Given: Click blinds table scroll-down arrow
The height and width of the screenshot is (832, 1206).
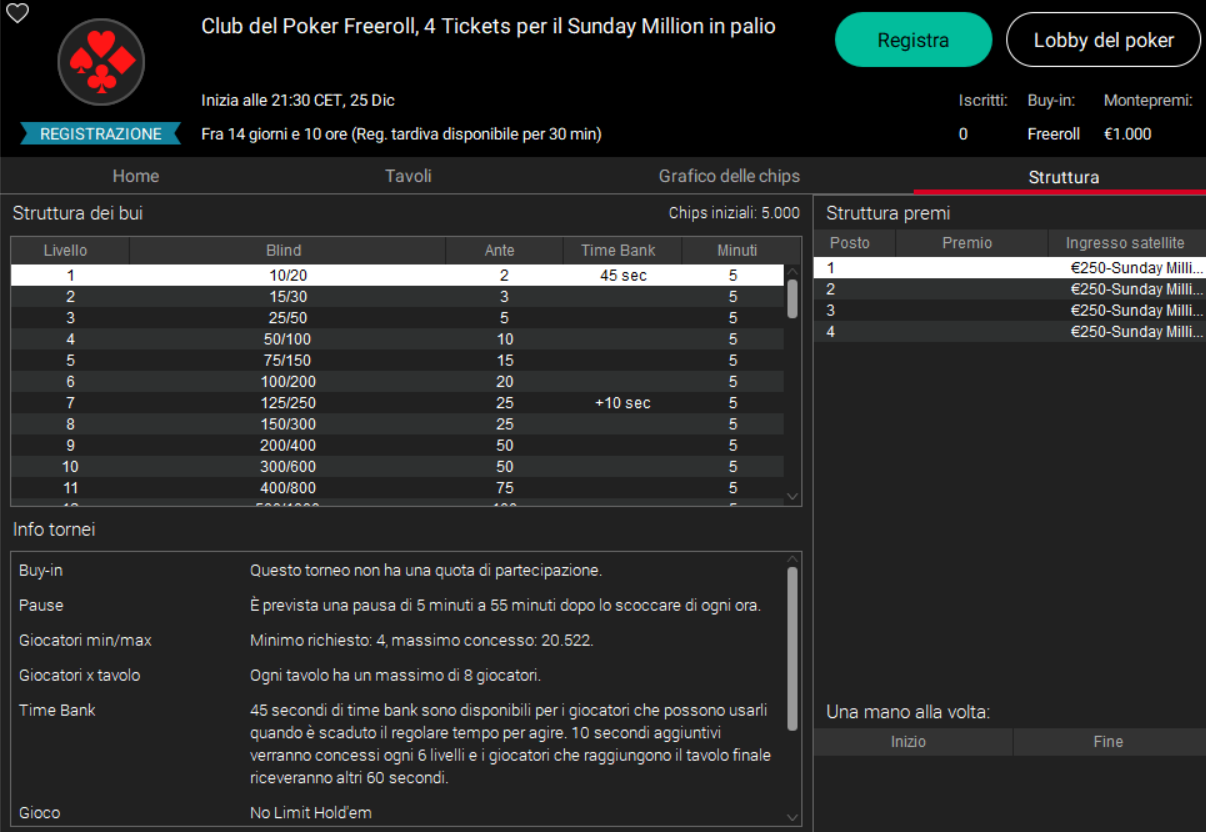Looking at the screenshot, I should [792, 496].
